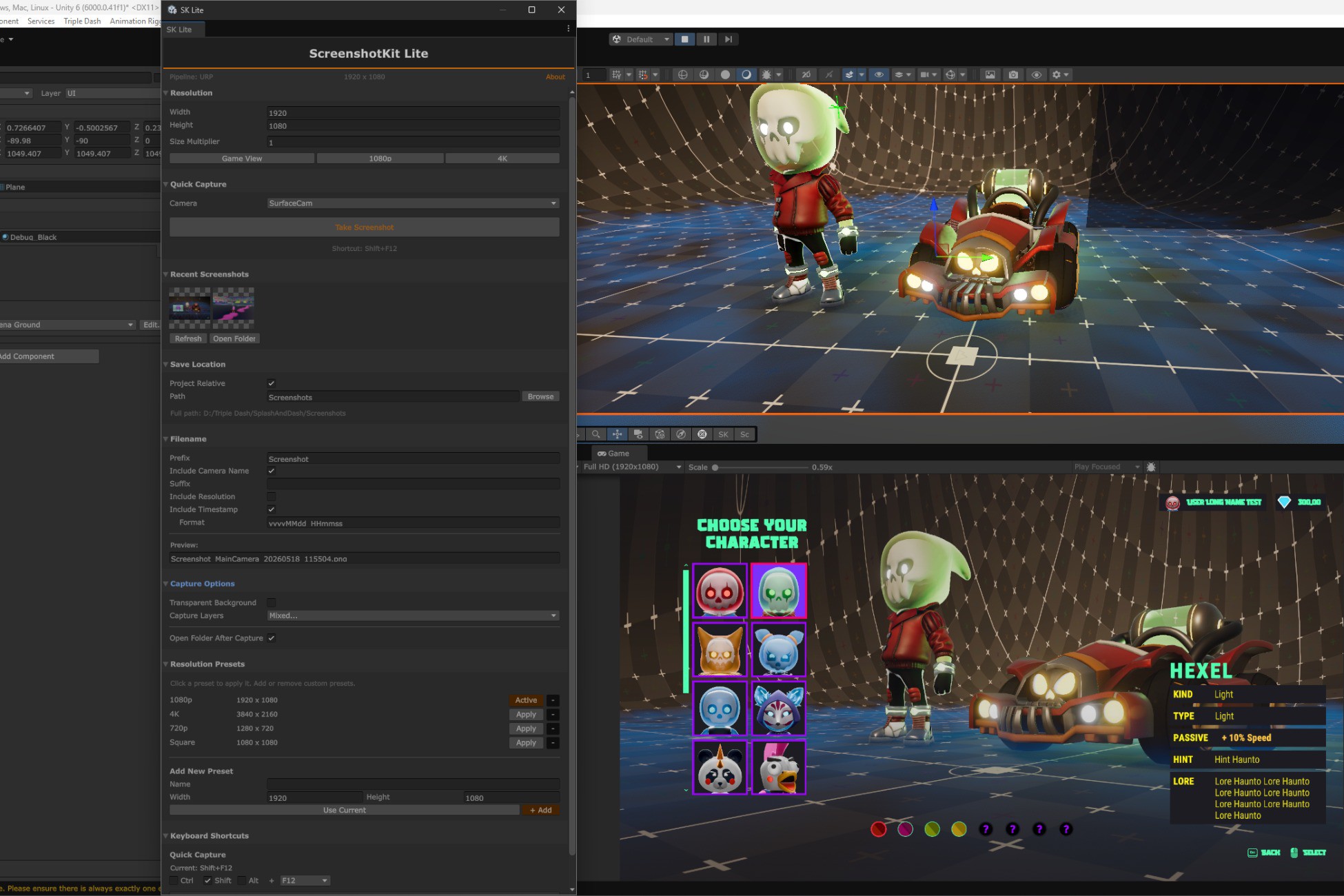Viewport: 1344px width, 896px height.
Task: Pause the game with the pause button
Action: (x=706, y=39)
